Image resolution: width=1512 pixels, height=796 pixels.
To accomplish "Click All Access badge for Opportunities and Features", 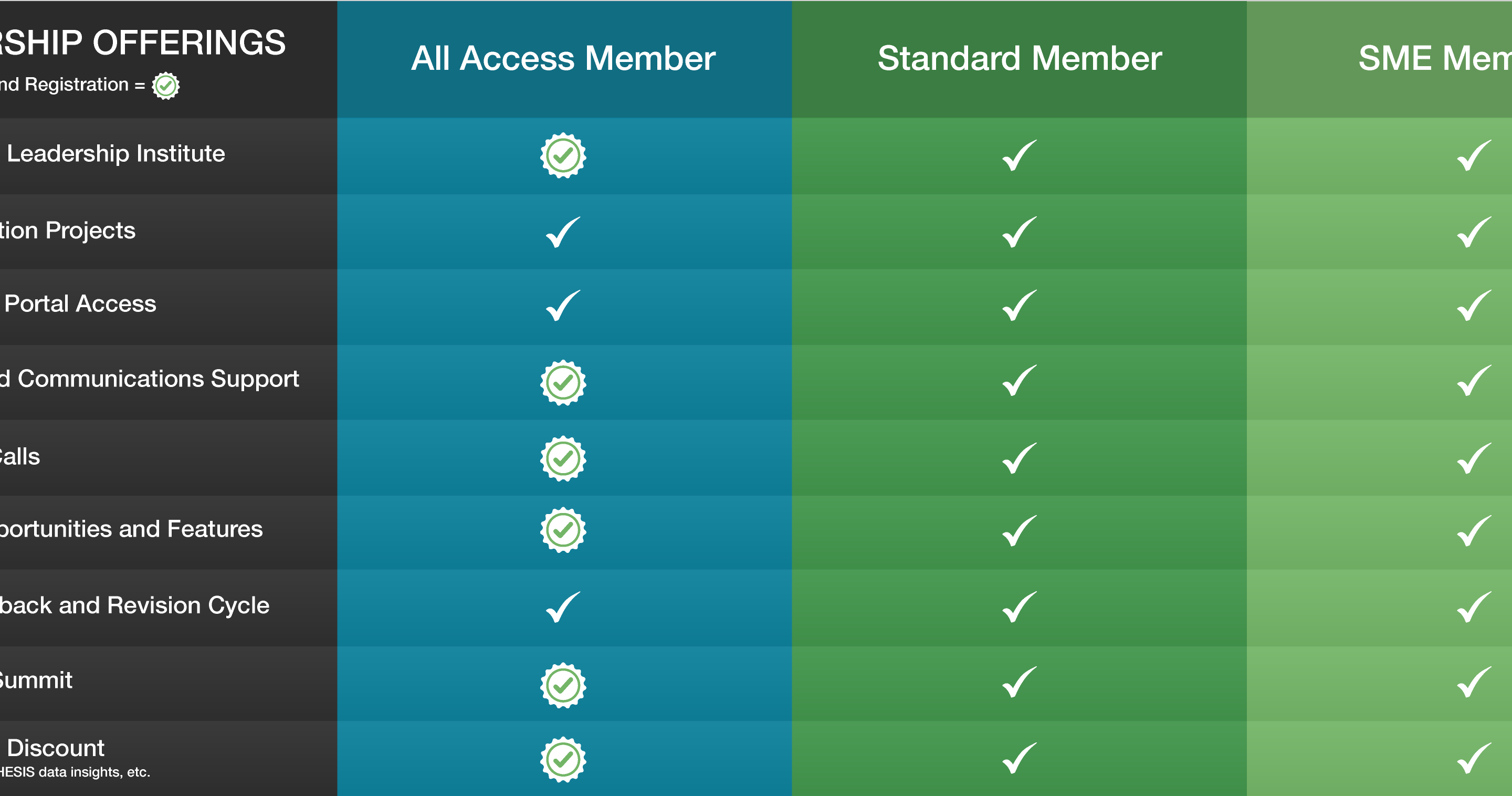I will 563,530.
